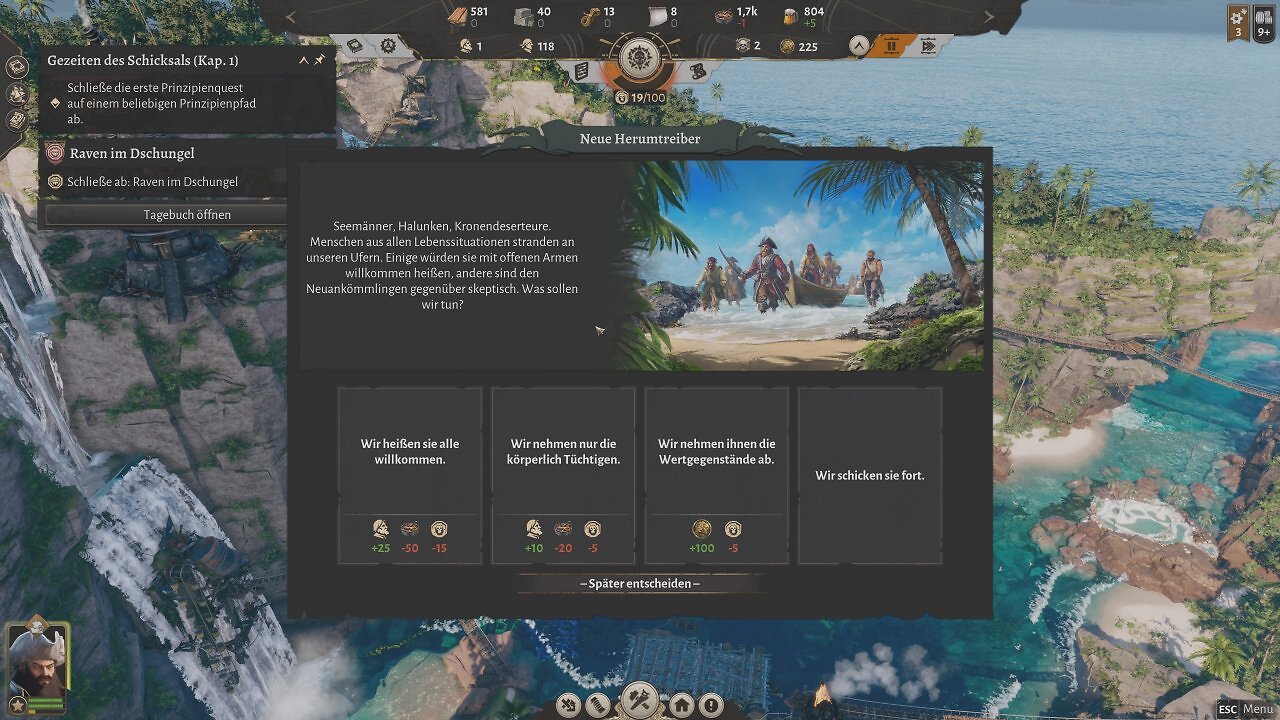Click the +100 gold reward icon
Screen dimensions: 1280x720
(702, 529)
